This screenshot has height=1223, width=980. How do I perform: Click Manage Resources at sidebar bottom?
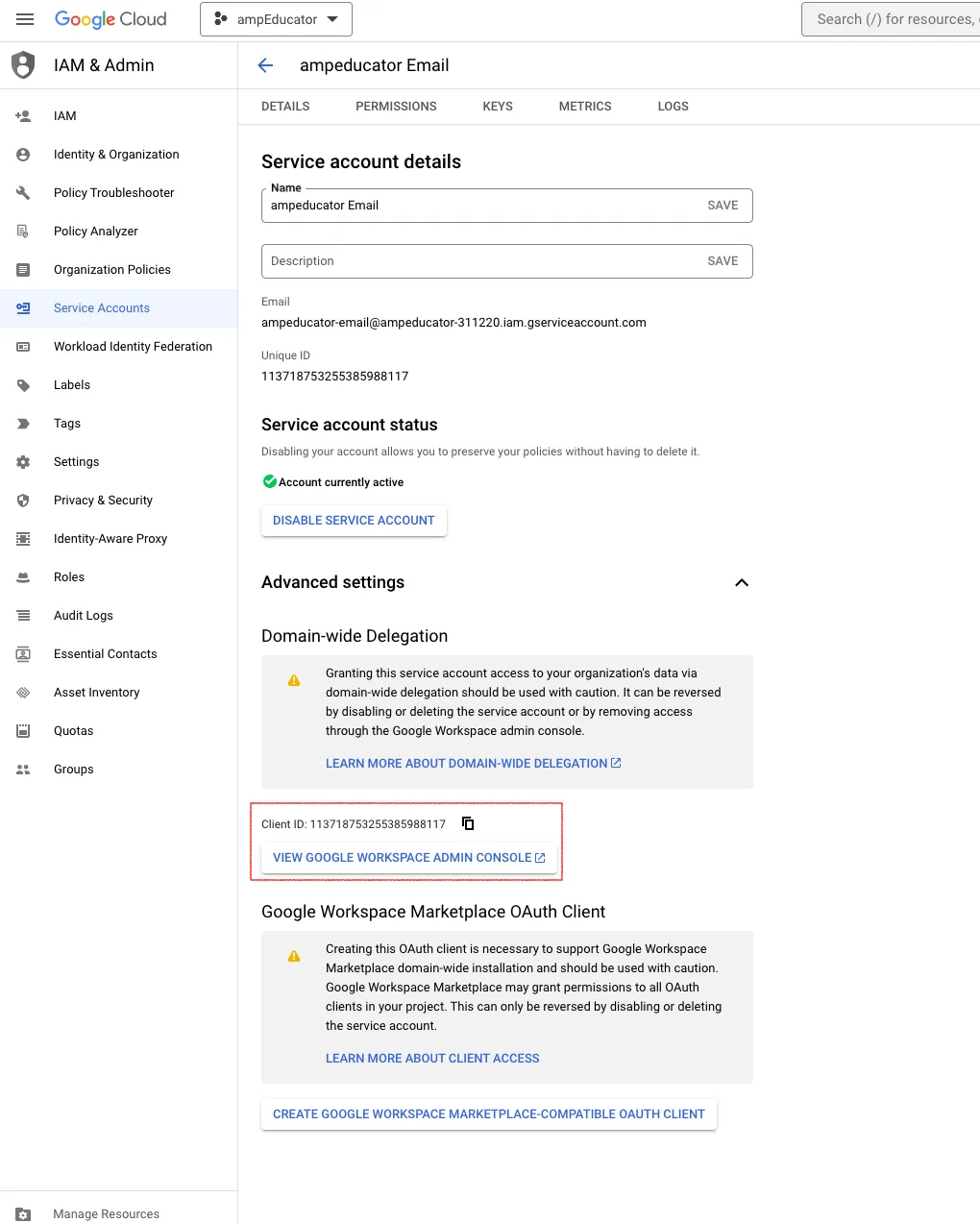click(118, 1213)
